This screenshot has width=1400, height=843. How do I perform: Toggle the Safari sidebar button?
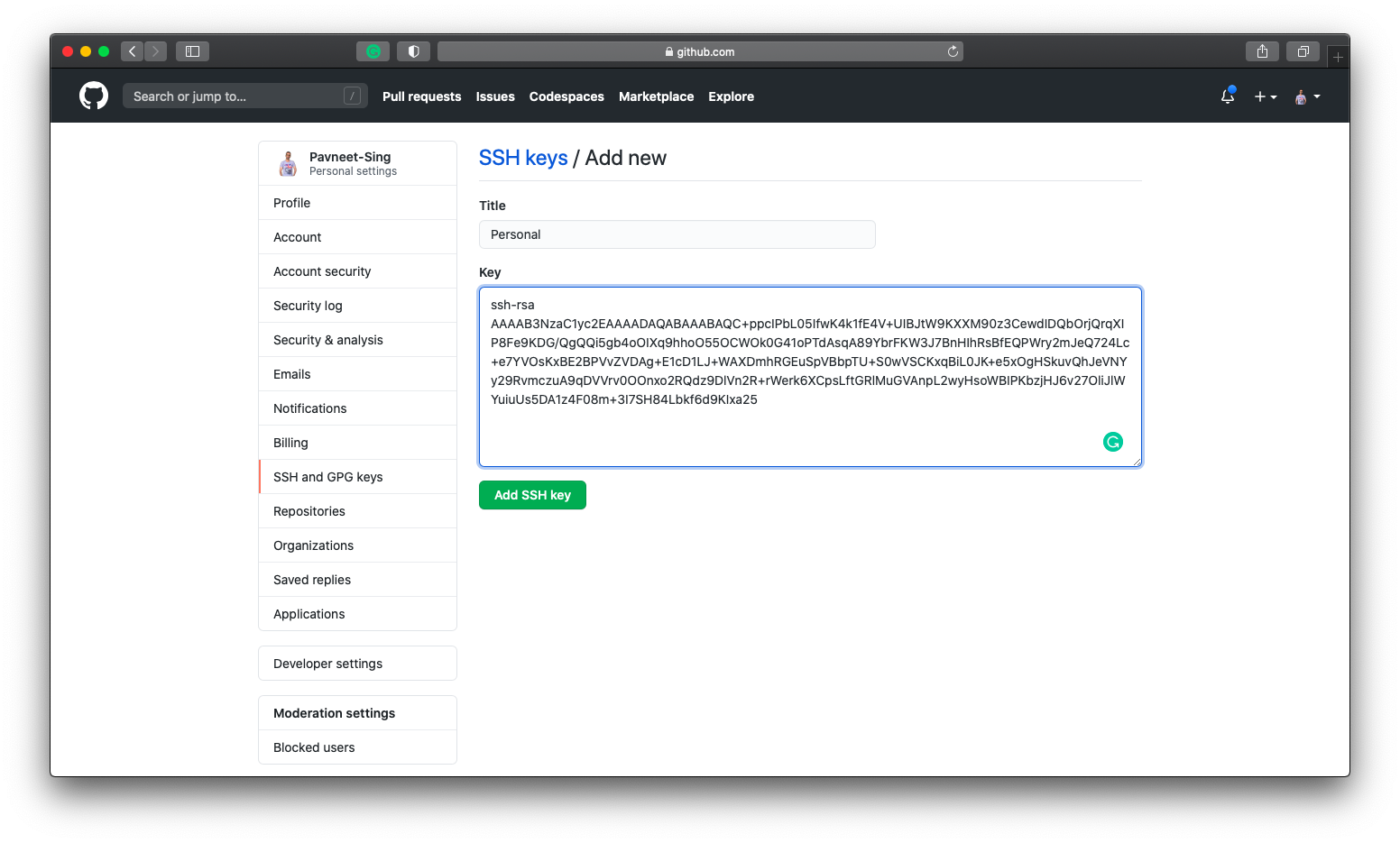(192, 51)
